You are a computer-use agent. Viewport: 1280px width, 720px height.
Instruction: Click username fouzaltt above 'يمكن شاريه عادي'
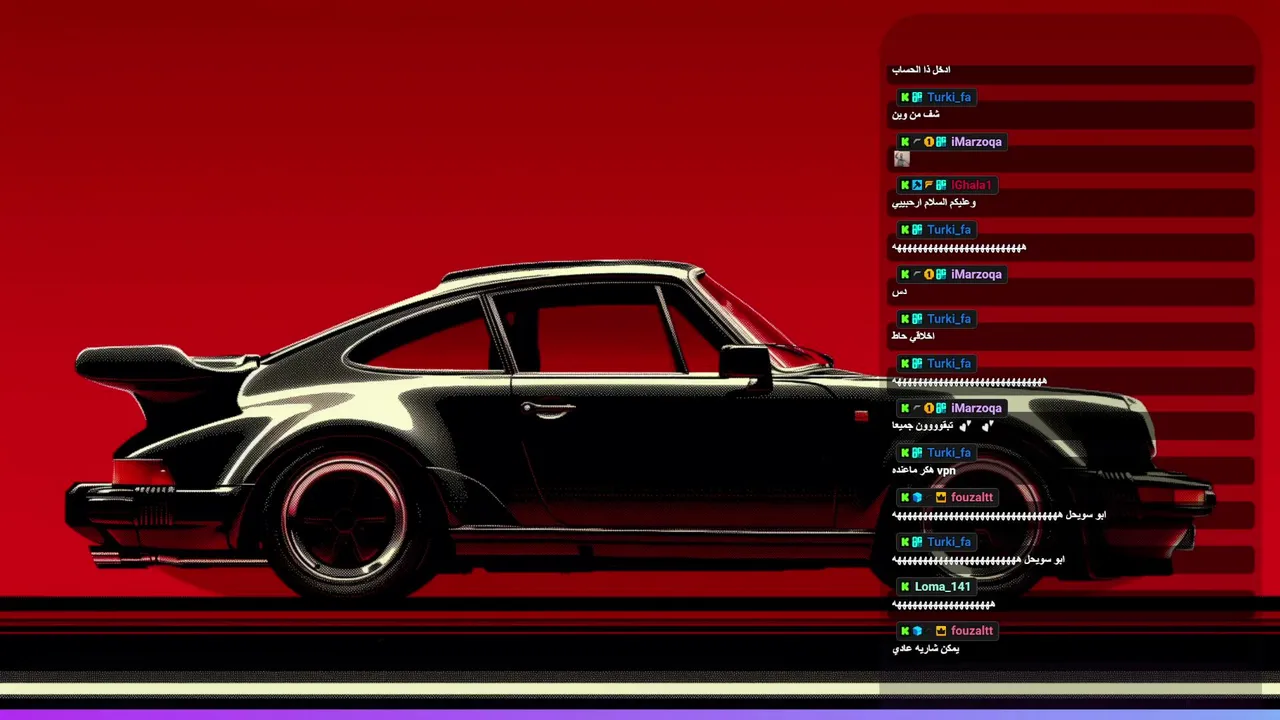click(972, 631)
